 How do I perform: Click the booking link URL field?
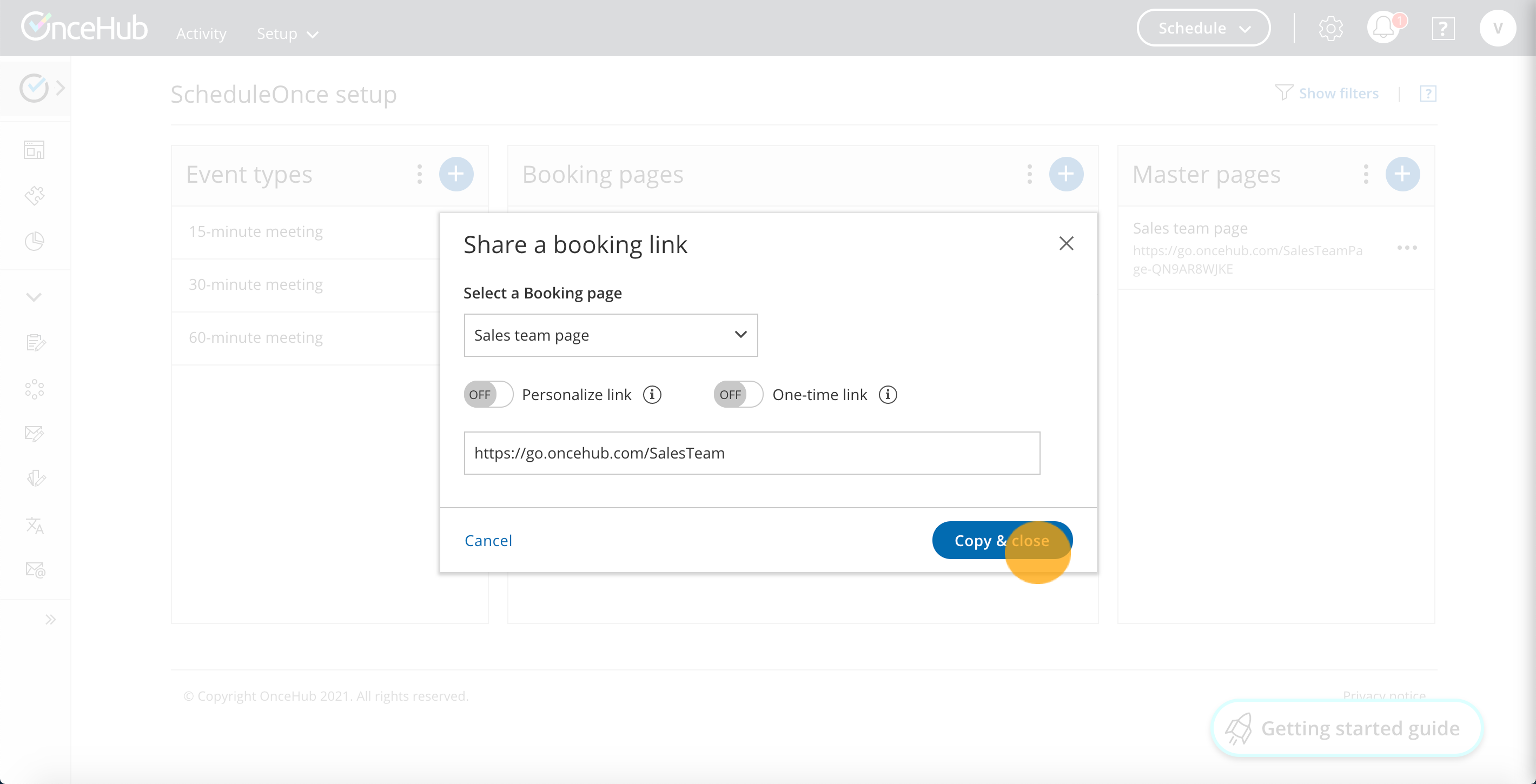point(752,453)
